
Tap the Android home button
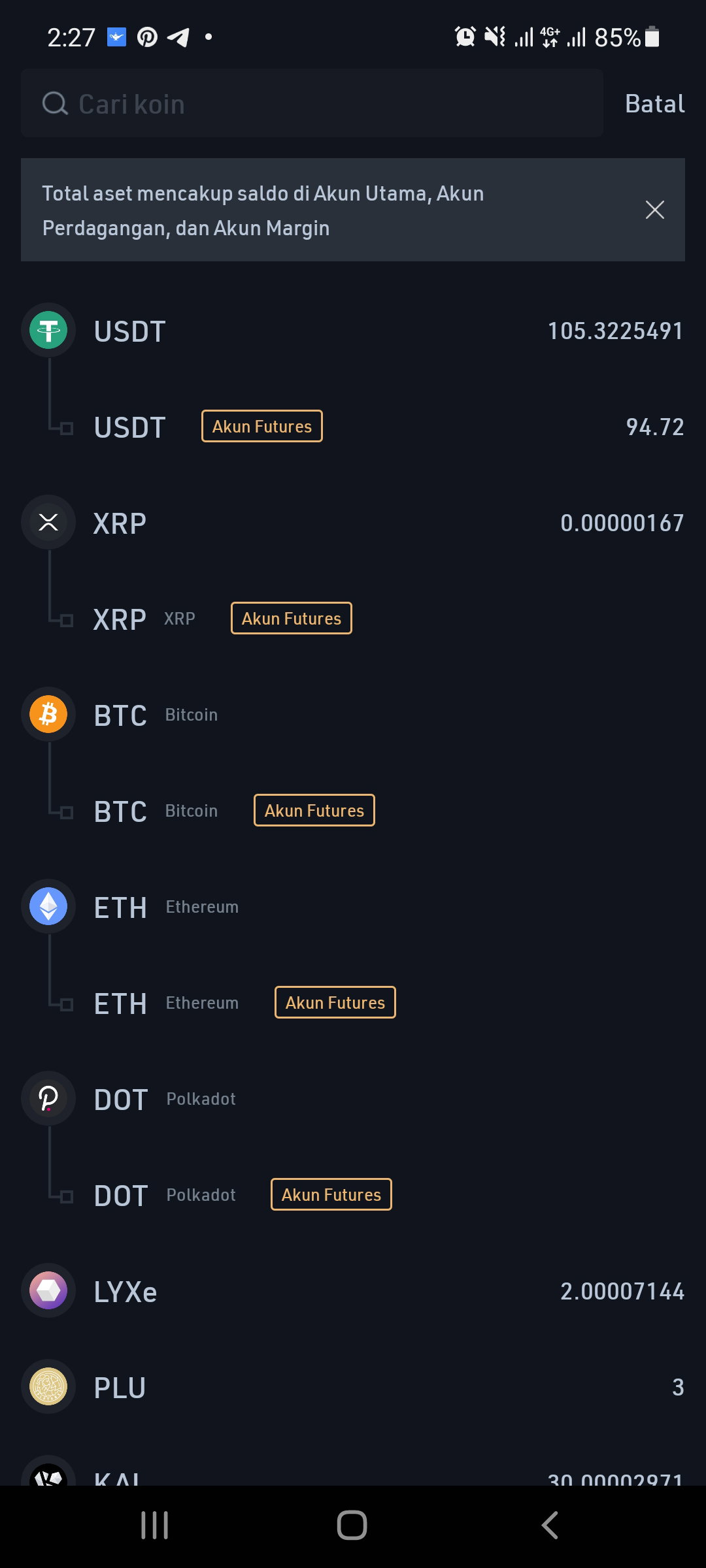pyautogui.click(x=352, y=1526)
